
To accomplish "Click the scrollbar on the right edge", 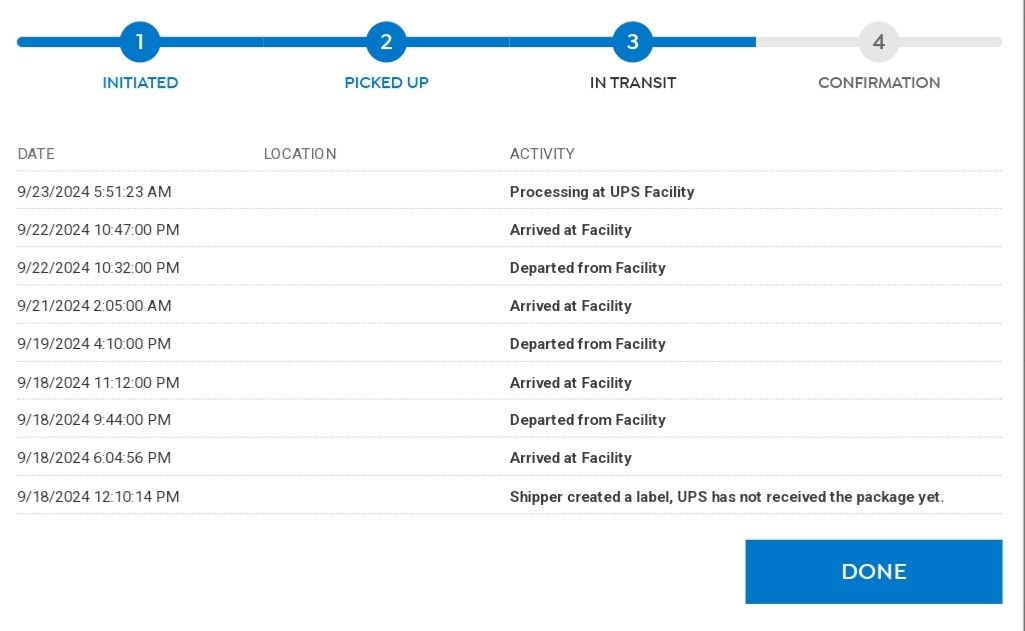I will click(1019, 300).
